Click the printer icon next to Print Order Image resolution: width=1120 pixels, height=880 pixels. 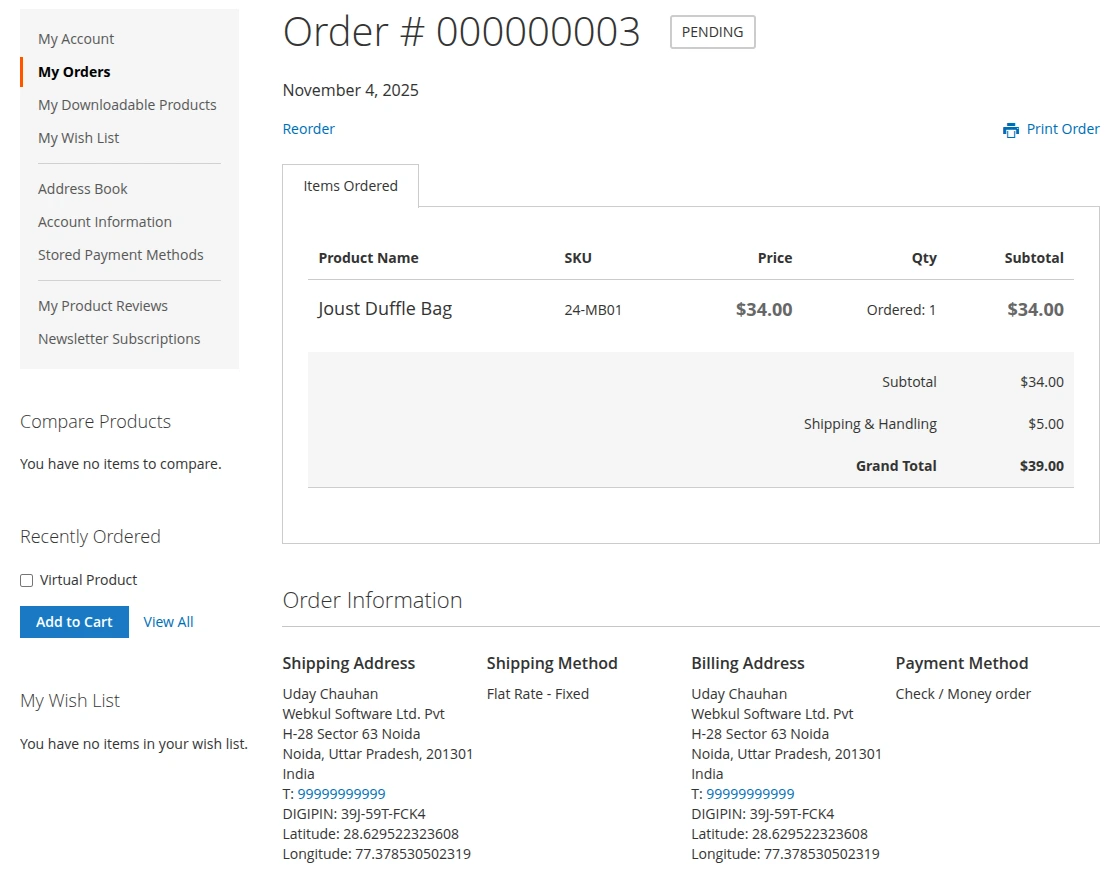[x=1010, y=129]
